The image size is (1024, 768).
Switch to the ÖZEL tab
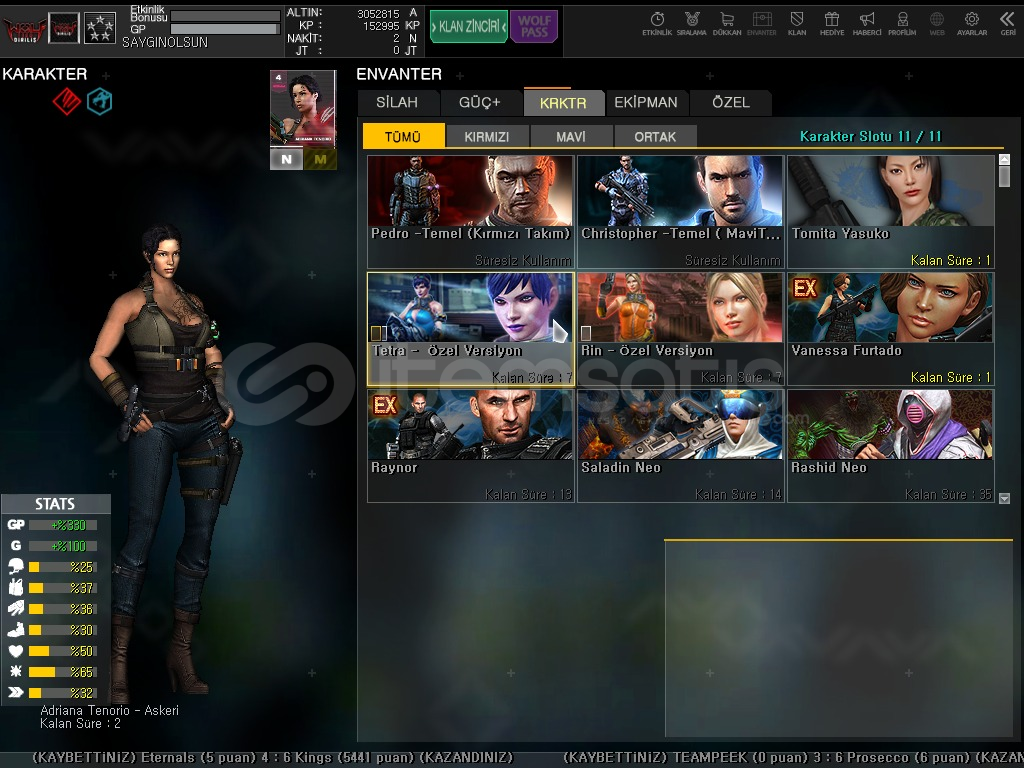(731, 103)
